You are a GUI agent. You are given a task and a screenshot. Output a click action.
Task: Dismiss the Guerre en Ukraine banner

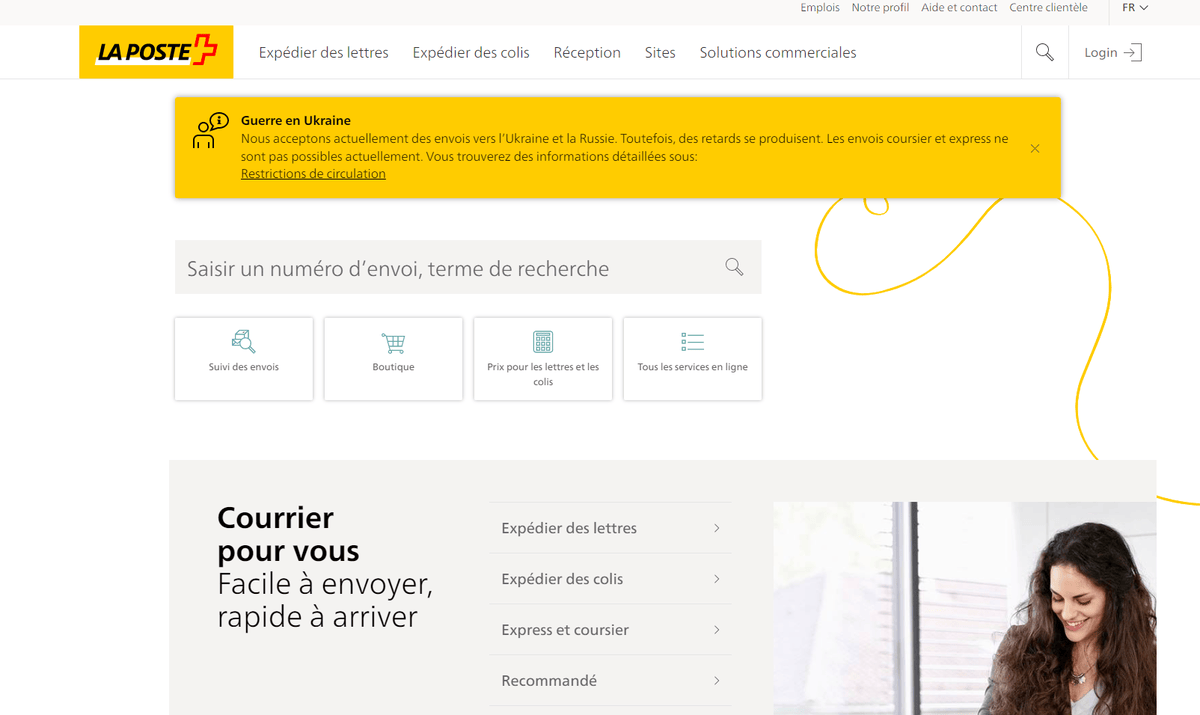[1035, 148]
